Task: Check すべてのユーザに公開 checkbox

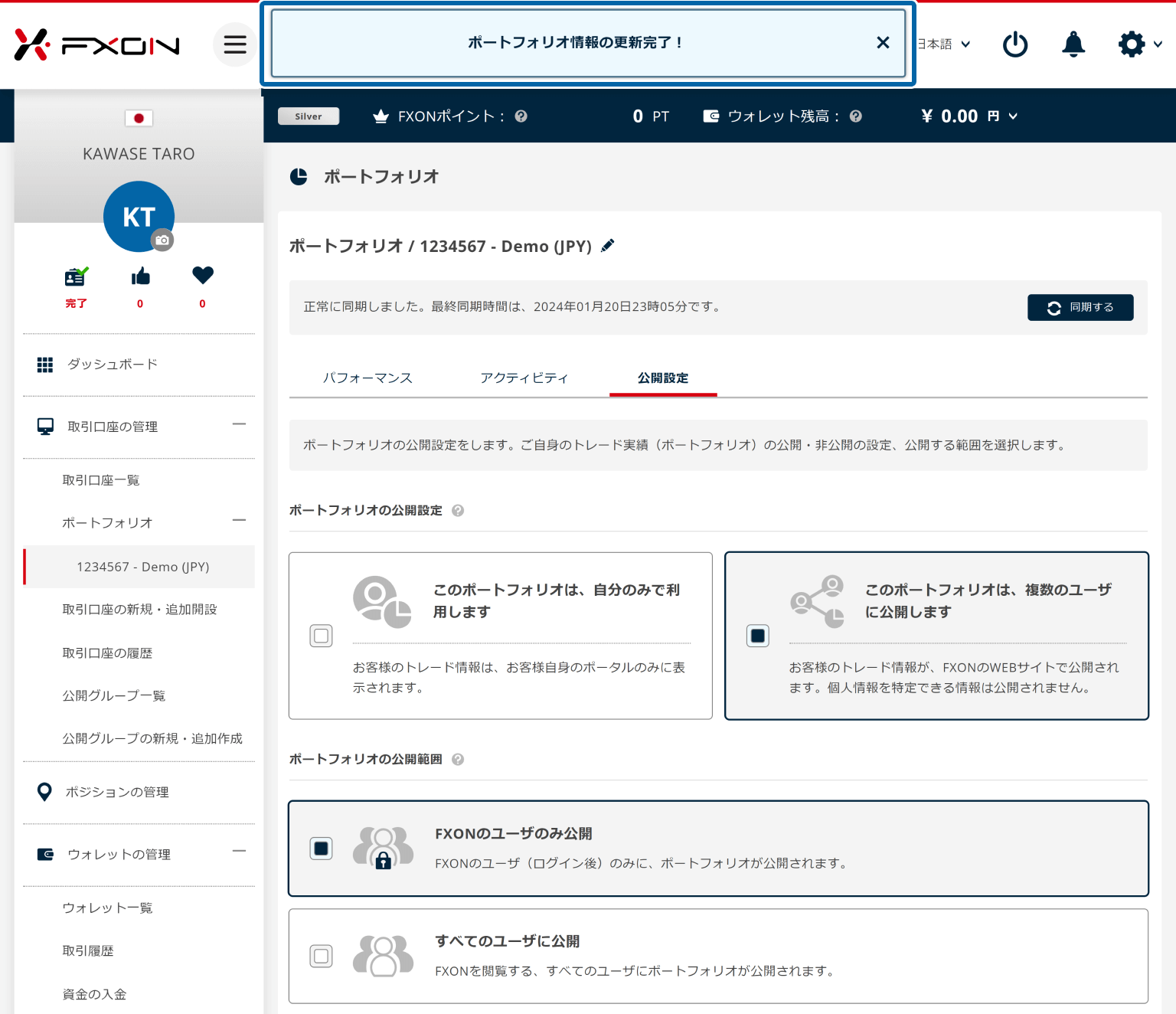Action: [x=322, y=957]
